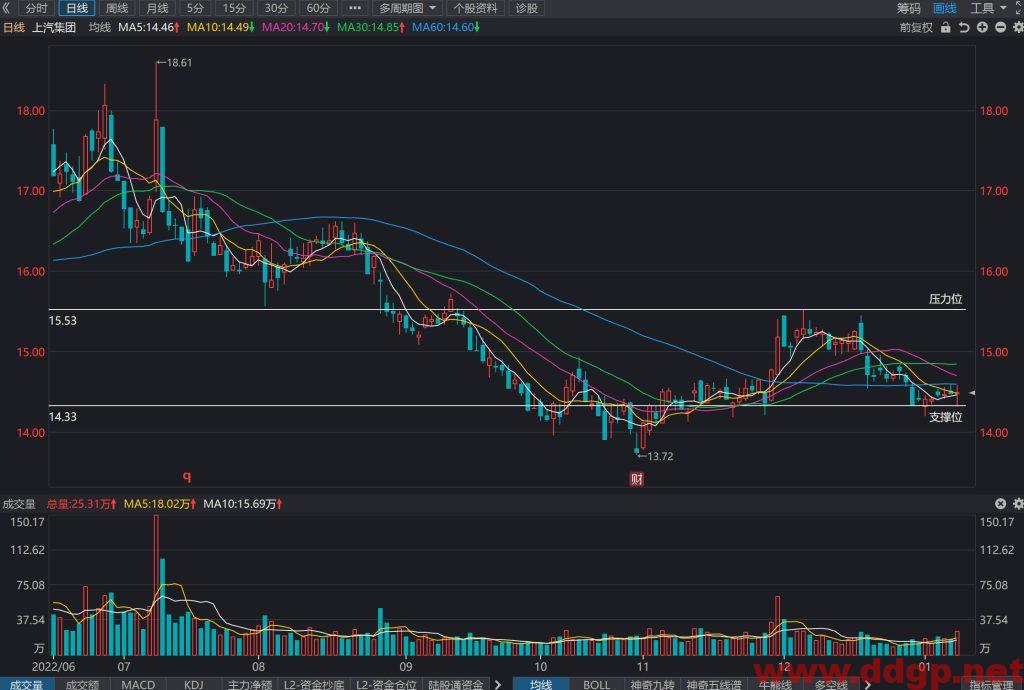This screenshot has width=1024, height=690.
Task: Click the undo arrow icon in chart header
Action: tap(964, 27)
